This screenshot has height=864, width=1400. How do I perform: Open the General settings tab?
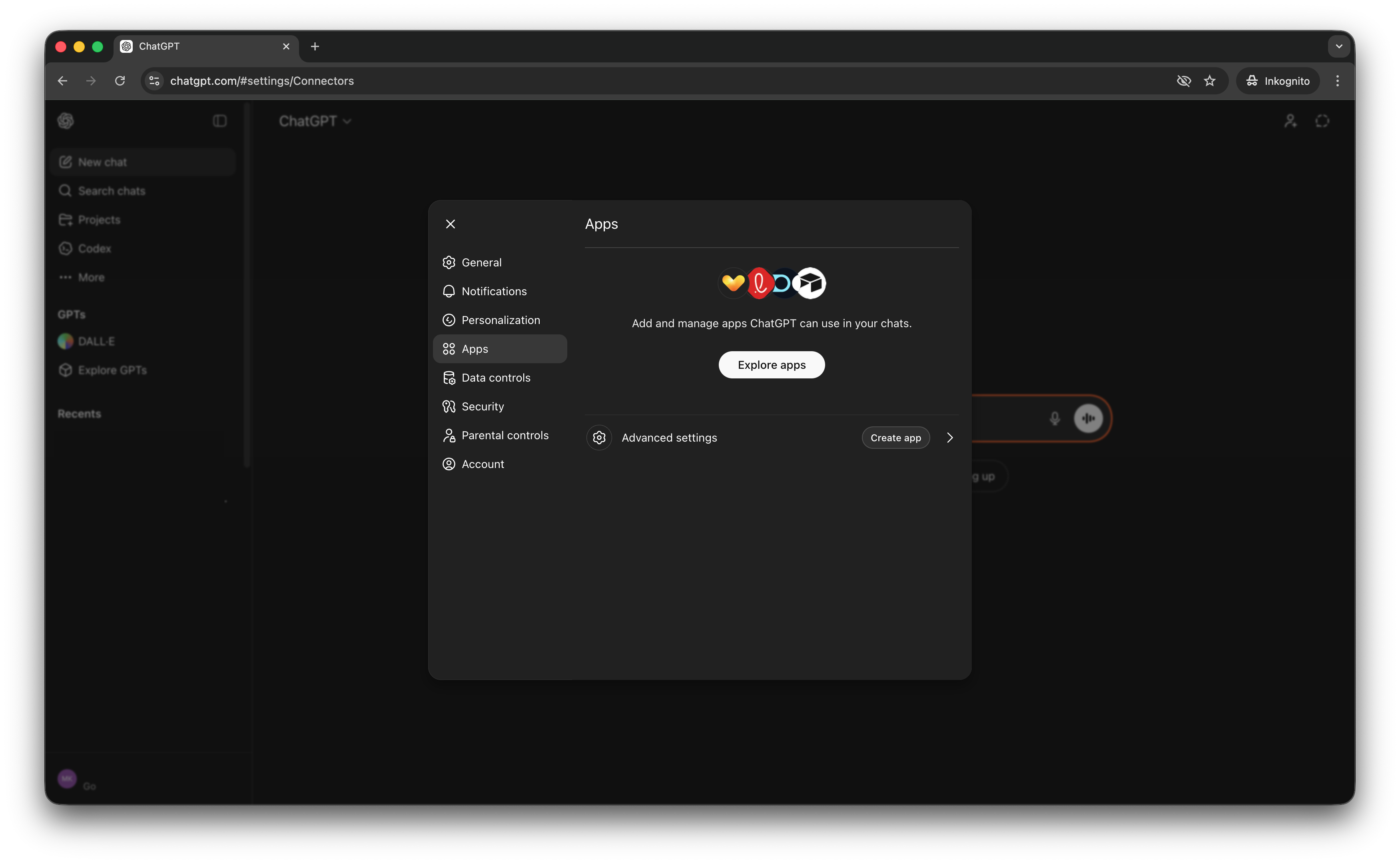[481, 262]
